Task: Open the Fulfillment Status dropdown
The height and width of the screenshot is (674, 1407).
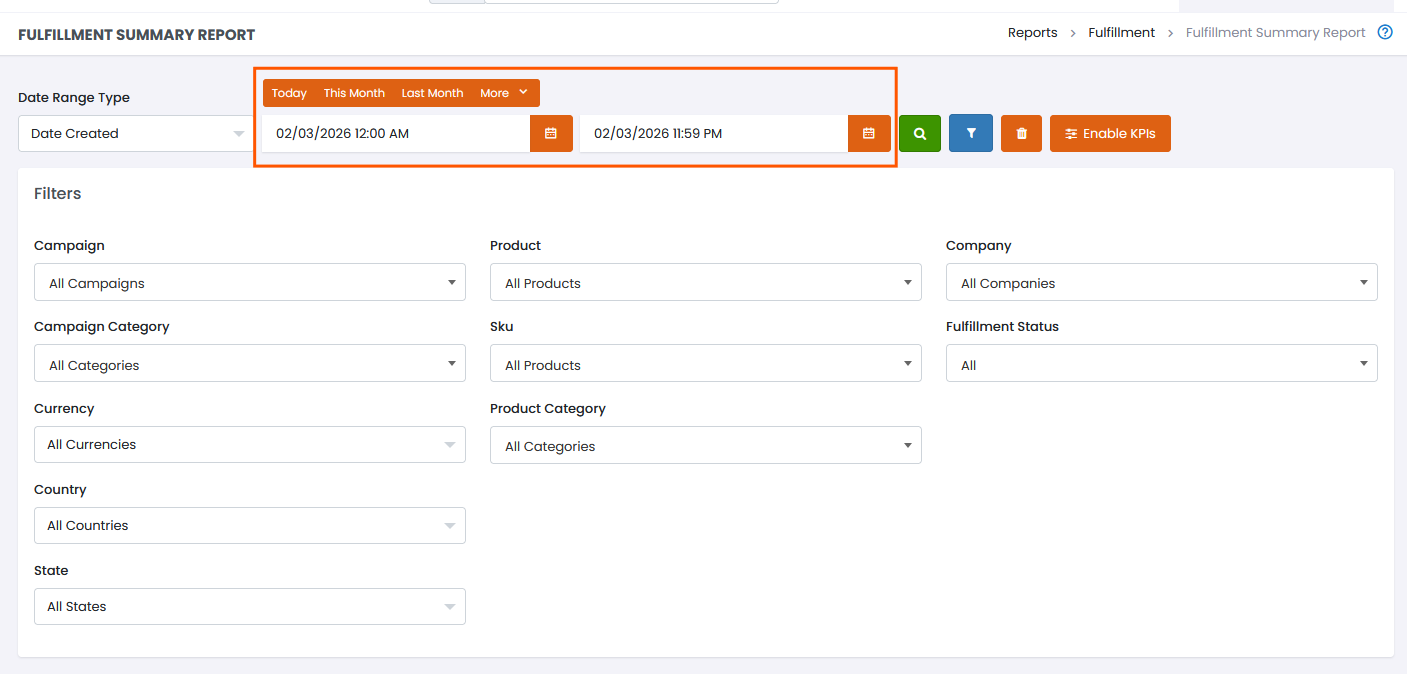Action: [1161, 364]
